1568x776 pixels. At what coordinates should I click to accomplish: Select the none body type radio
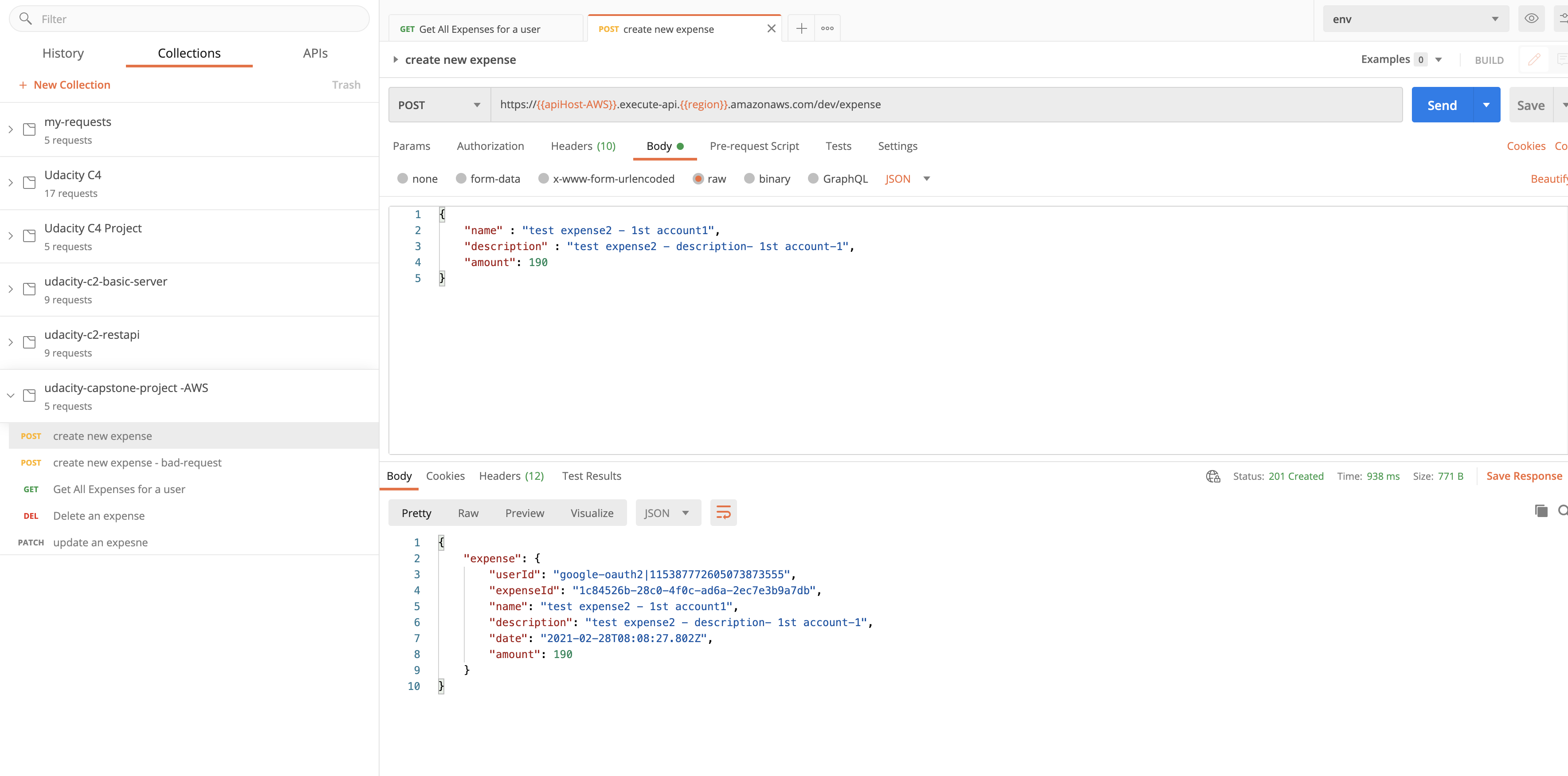tap(402, 179)
